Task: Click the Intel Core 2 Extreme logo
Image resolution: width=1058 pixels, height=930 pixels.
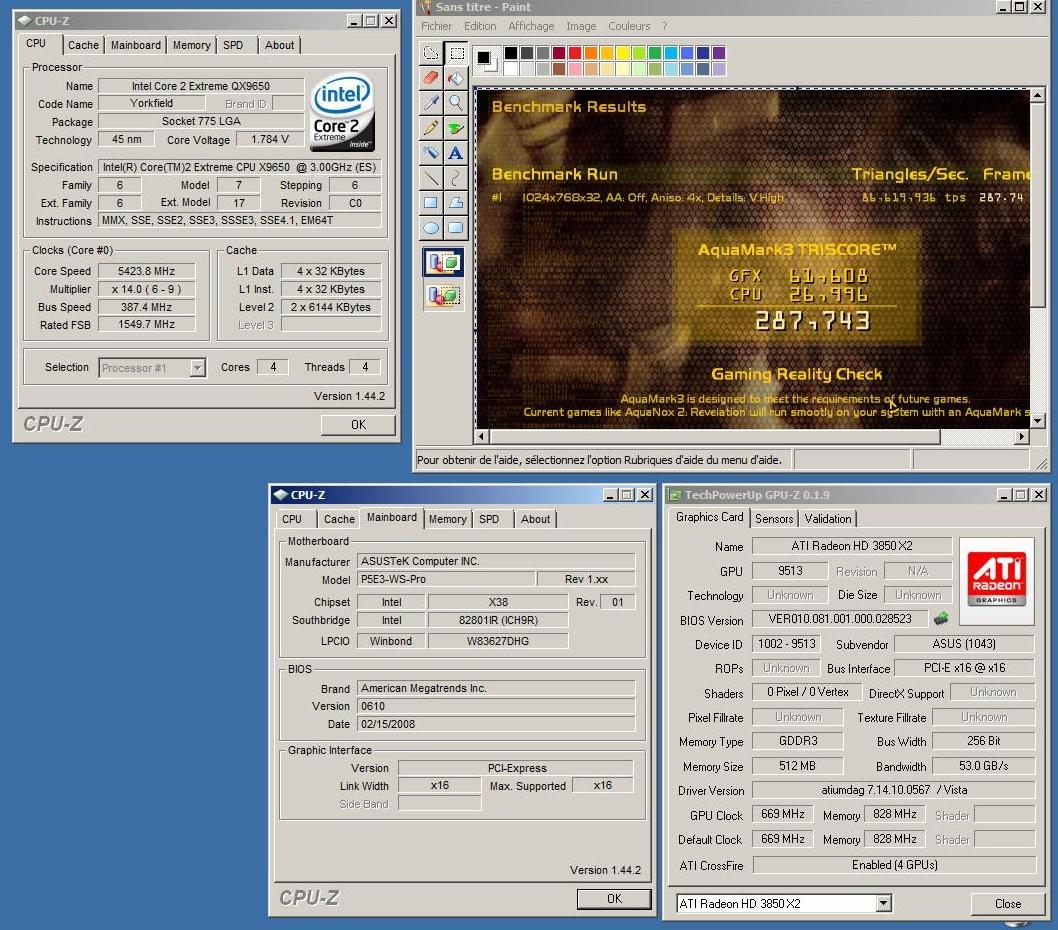Action: [x=342, y=112]
